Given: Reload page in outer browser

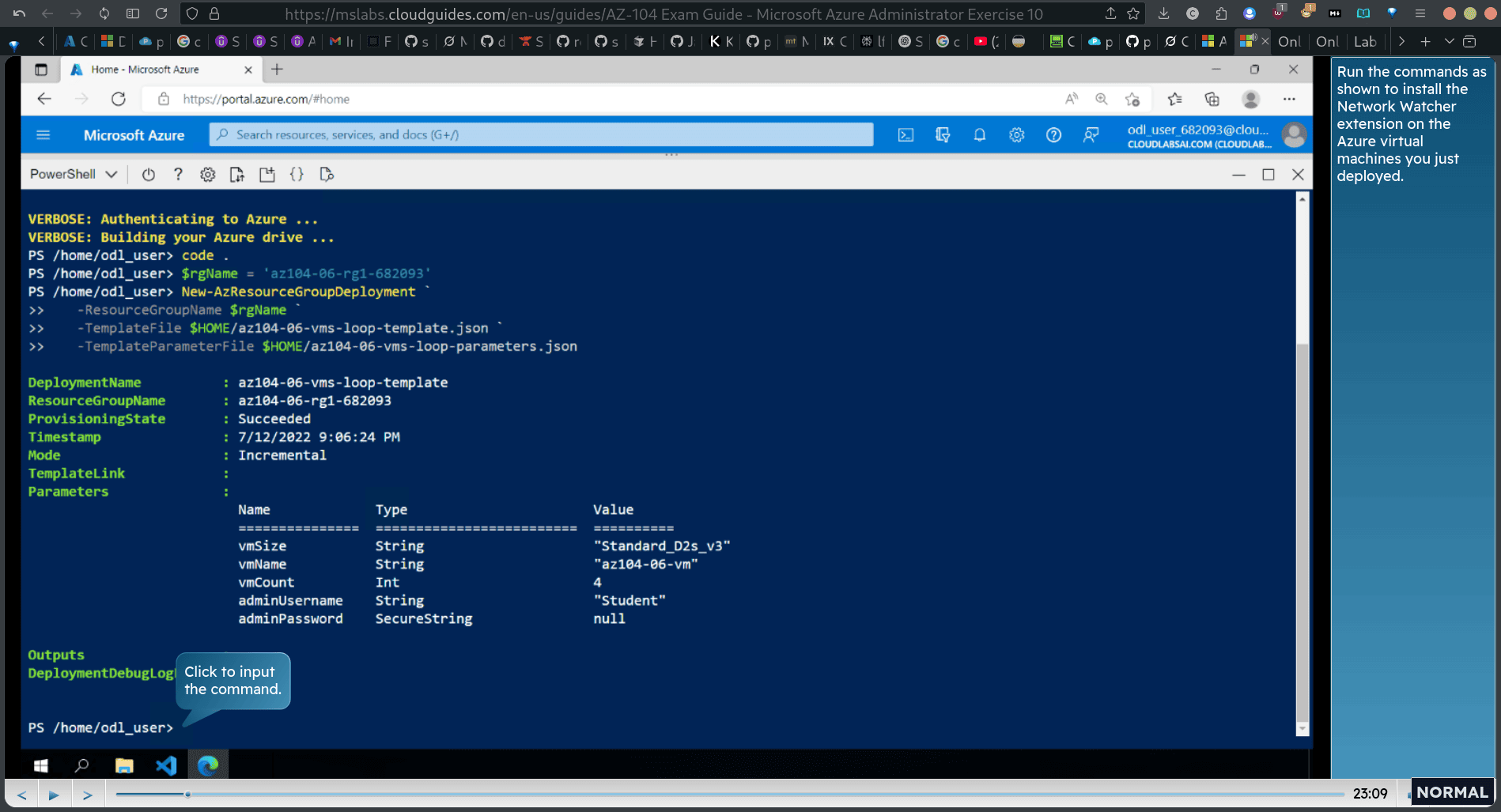Looking at the screenshot, I should point(161,13).
